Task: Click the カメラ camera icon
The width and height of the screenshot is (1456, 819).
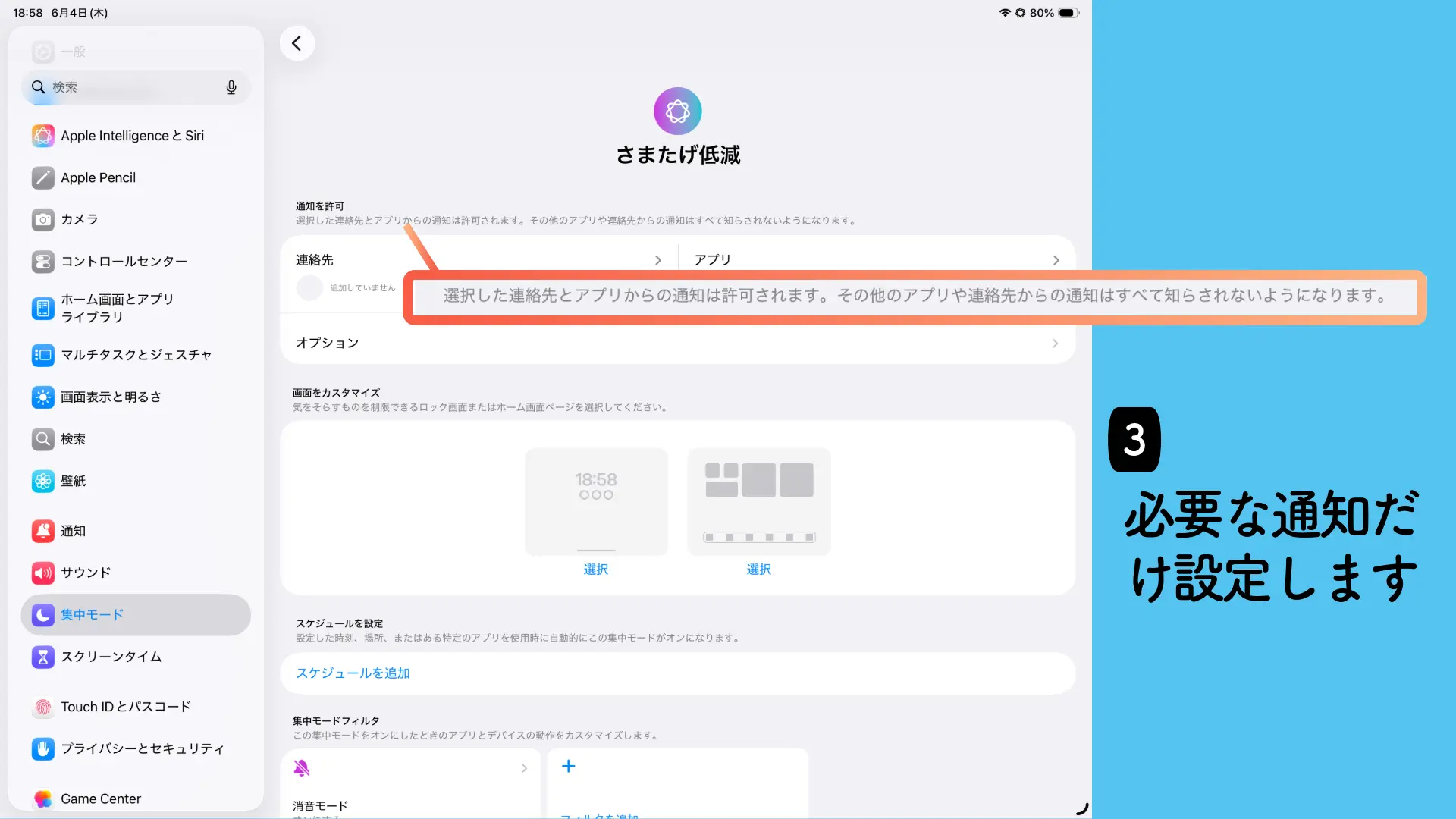Action: 43,219
